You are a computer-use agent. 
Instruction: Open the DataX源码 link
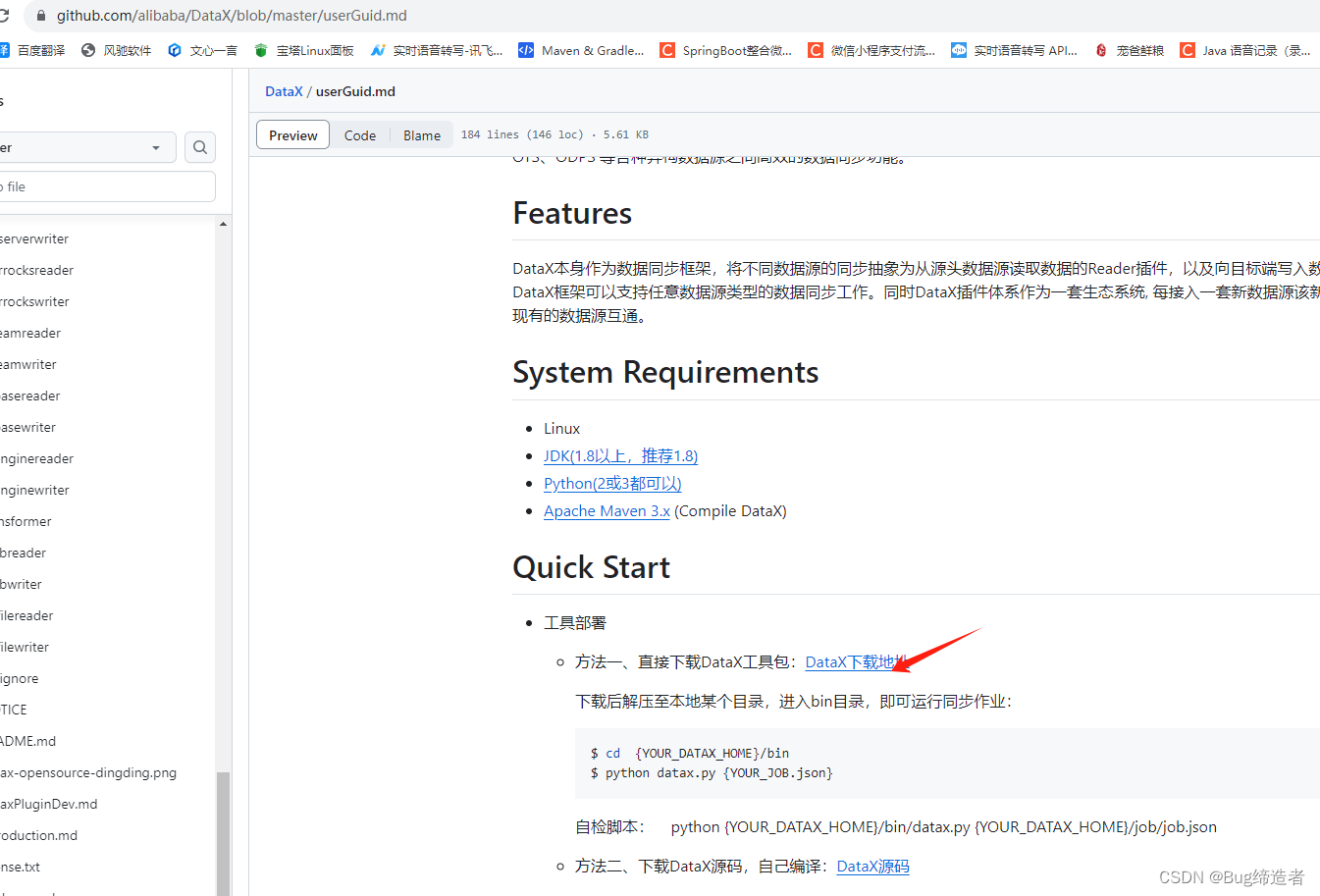(871, 866)
